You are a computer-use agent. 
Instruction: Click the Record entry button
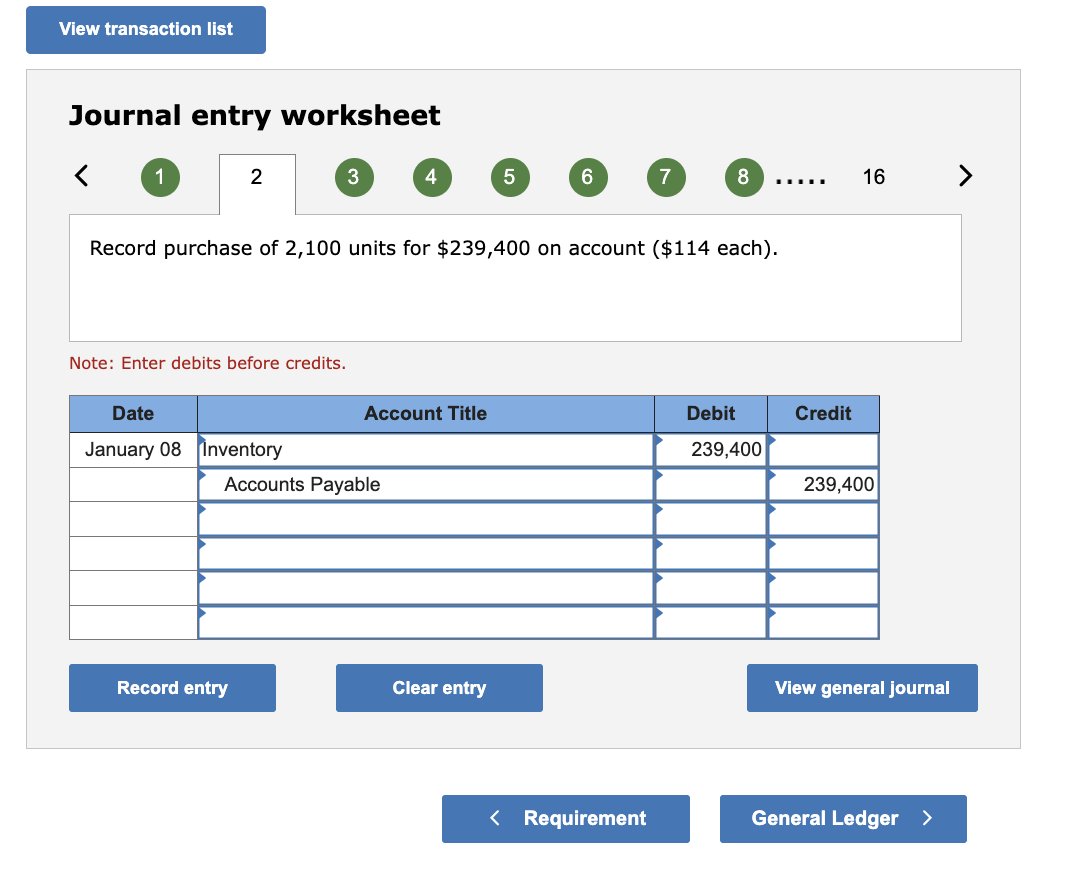coord(172,688)
